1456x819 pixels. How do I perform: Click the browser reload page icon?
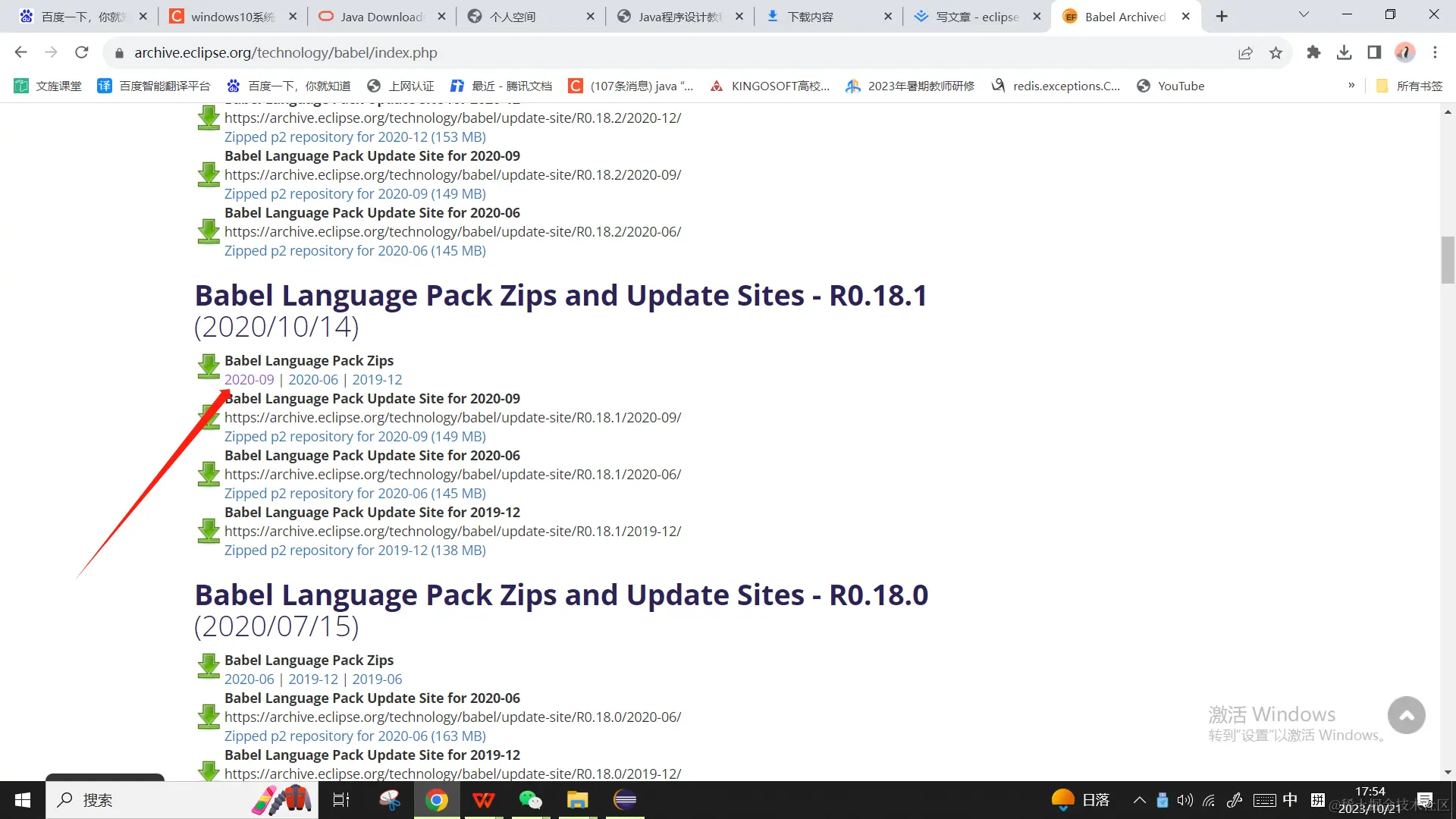tap(82, 52)
